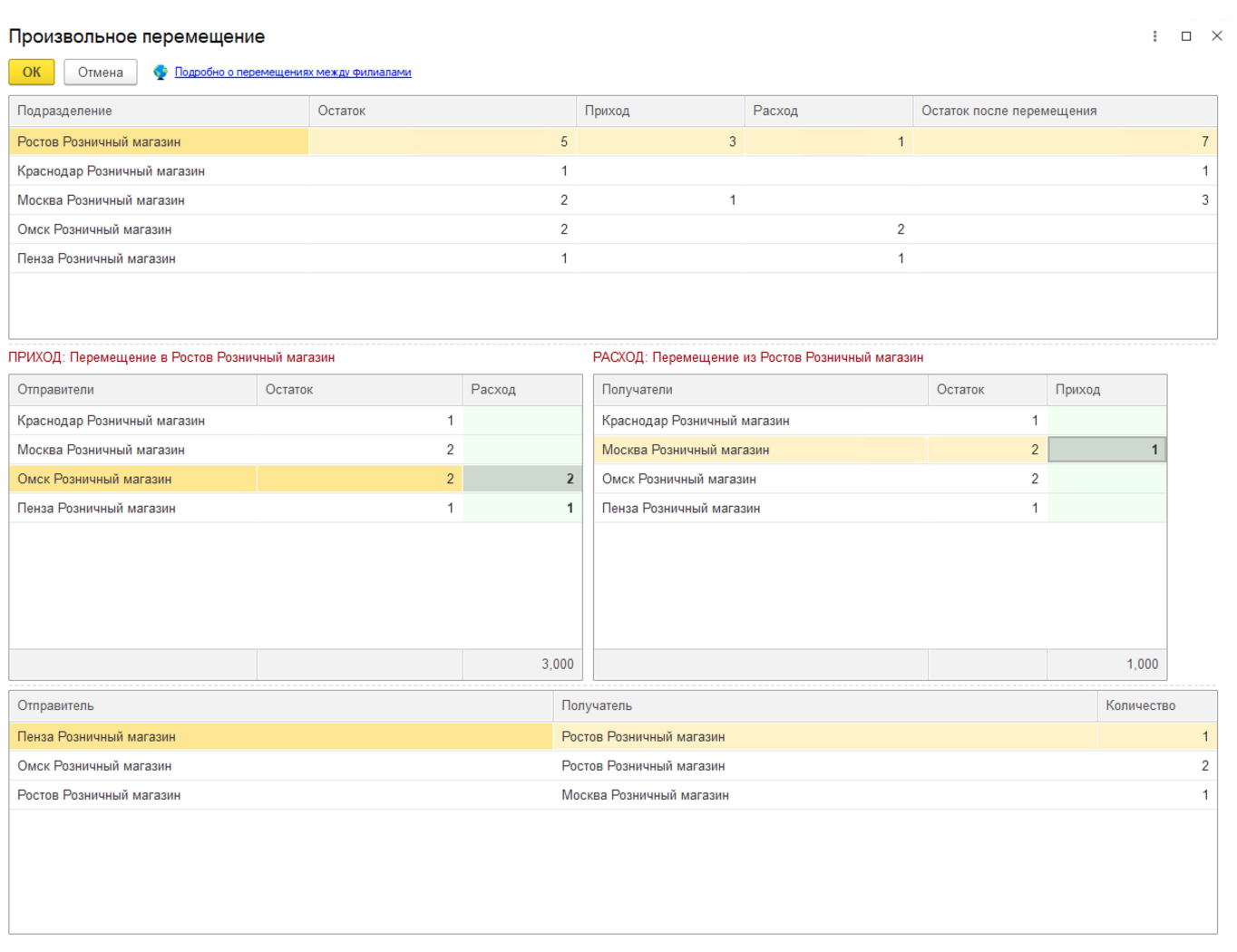Click Приход header in top table
This screenshot has height=952, width=1237.
click(x=660, y=111)
